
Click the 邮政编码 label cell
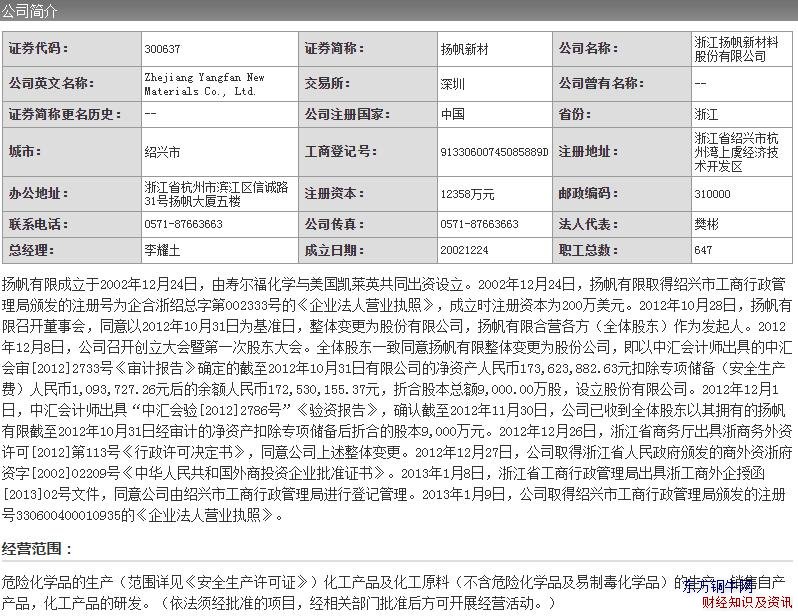pyautogui.click(x=621, y=193)
